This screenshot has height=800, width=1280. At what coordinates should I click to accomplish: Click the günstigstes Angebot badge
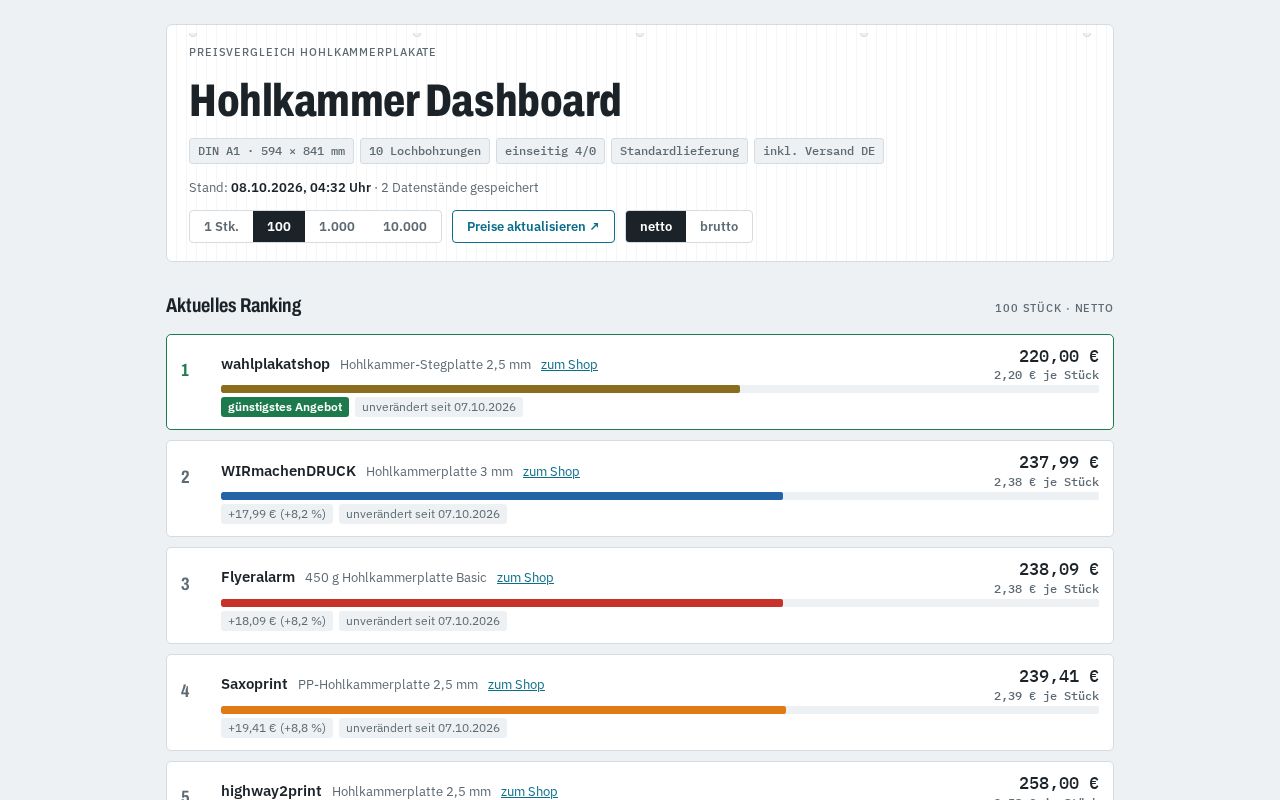285,407
